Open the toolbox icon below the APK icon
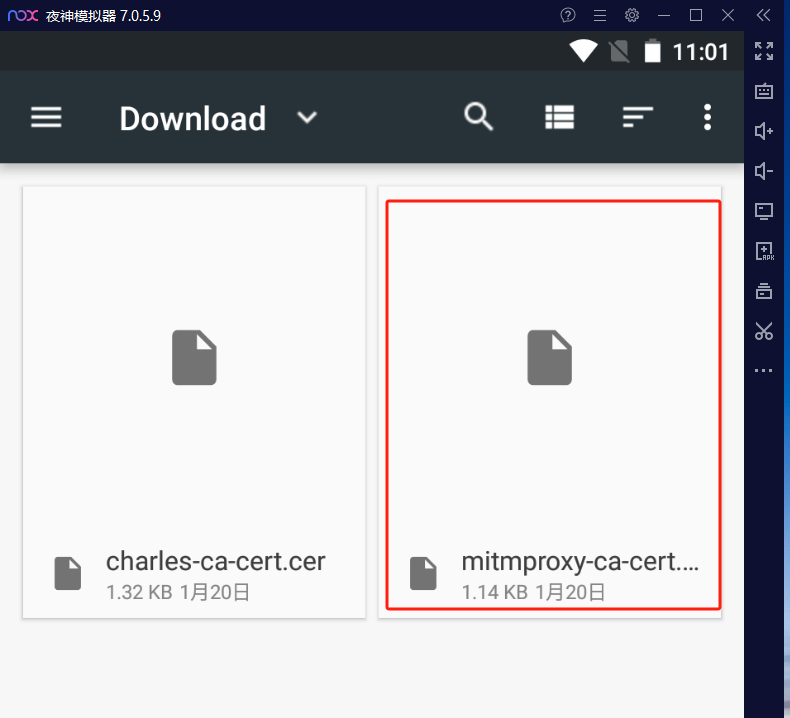Image resolution: width=790 pixels, height=718 pixels. 764,291
